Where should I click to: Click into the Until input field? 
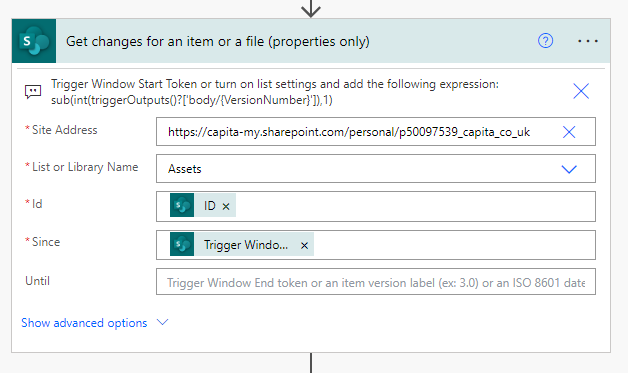376,282
